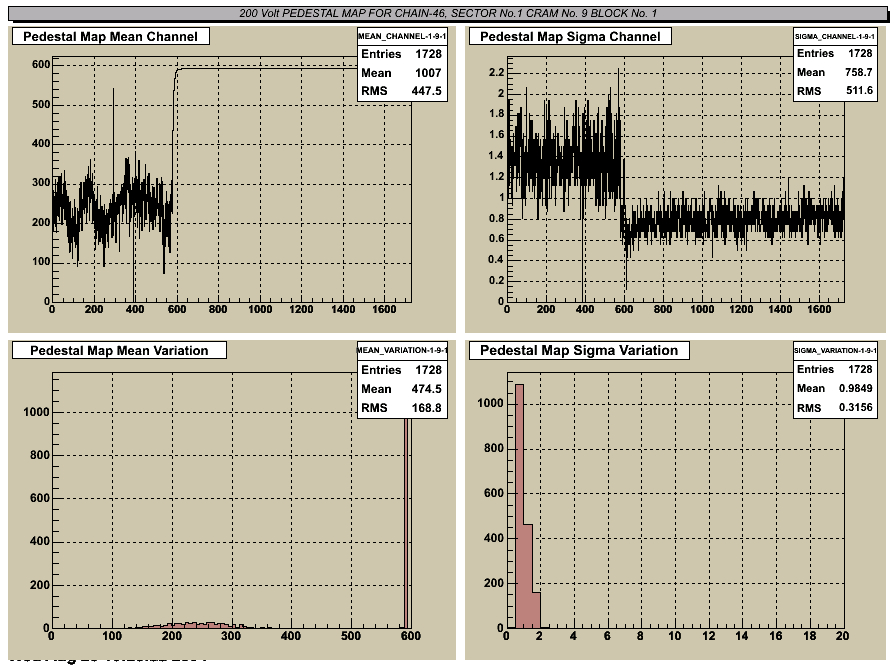Click the MEAN_CHANNEL-1-9-1 stats box header
The image size is (896, 668).
402,36
